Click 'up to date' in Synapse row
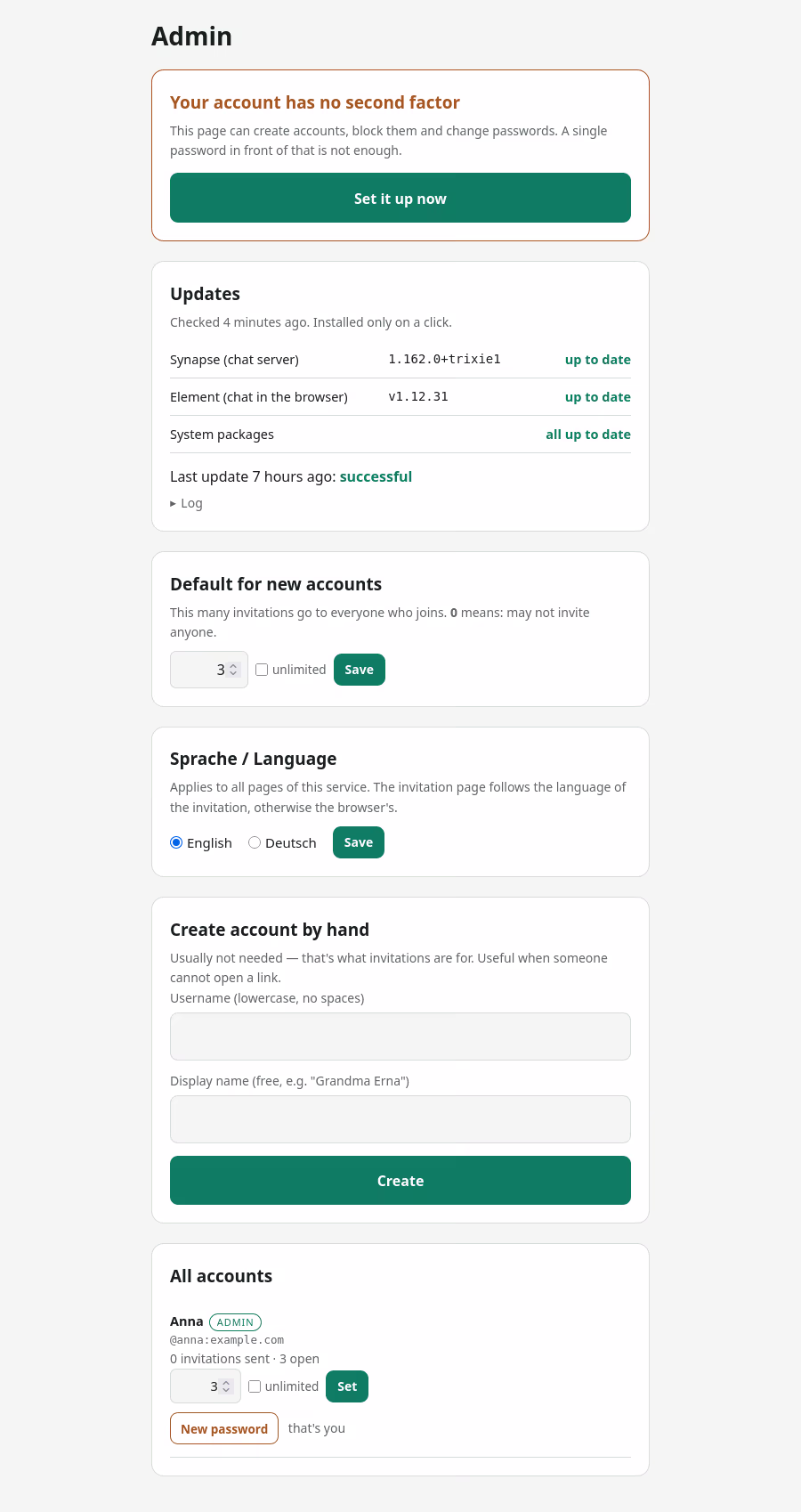The height and width of the screenshot is (1512, 801). coord(598,360)
